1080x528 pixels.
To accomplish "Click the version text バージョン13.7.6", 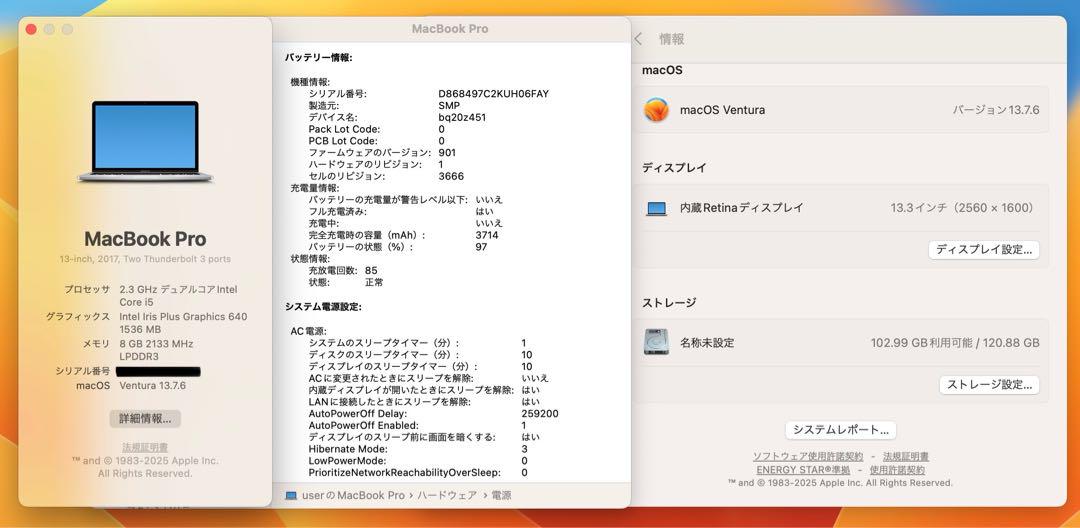I will click(x=996, y=110).
